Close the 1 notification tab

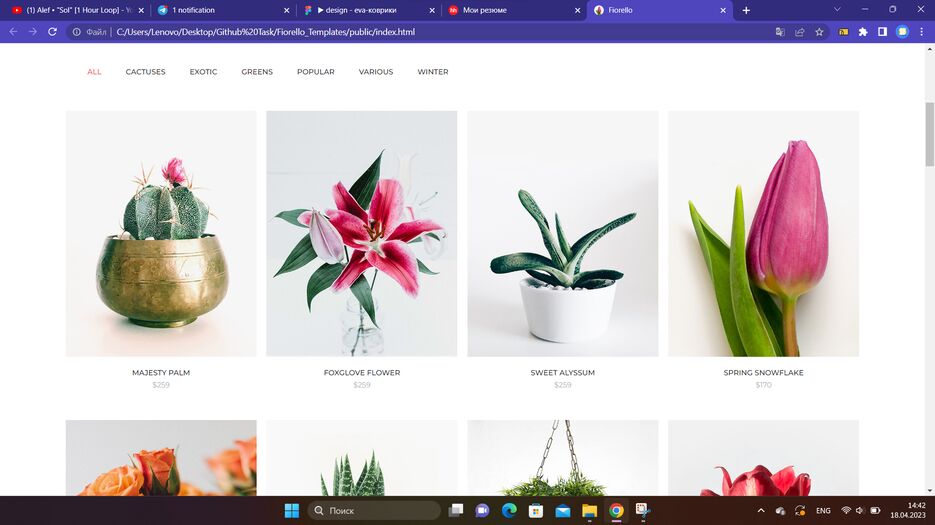(286, 10)
